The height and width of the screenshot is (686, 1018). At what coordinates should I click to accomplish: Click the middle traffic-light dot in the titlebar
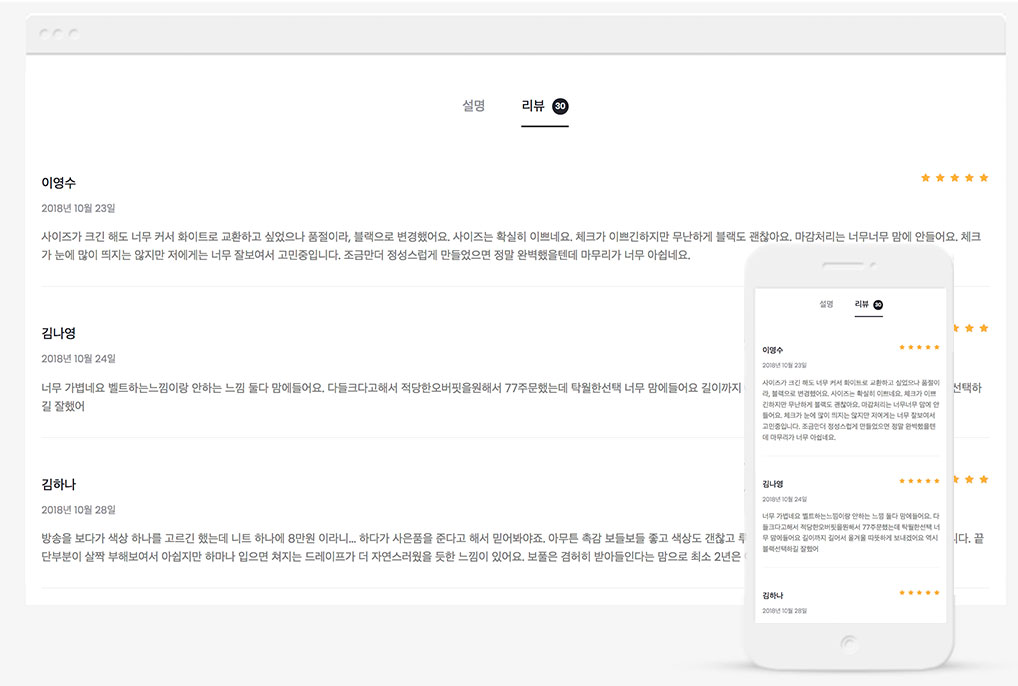click(59, 31)
